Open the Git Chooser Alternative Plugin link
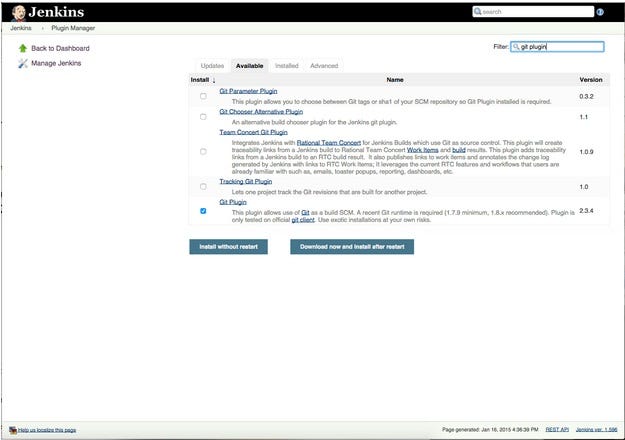 coord(261,112)
